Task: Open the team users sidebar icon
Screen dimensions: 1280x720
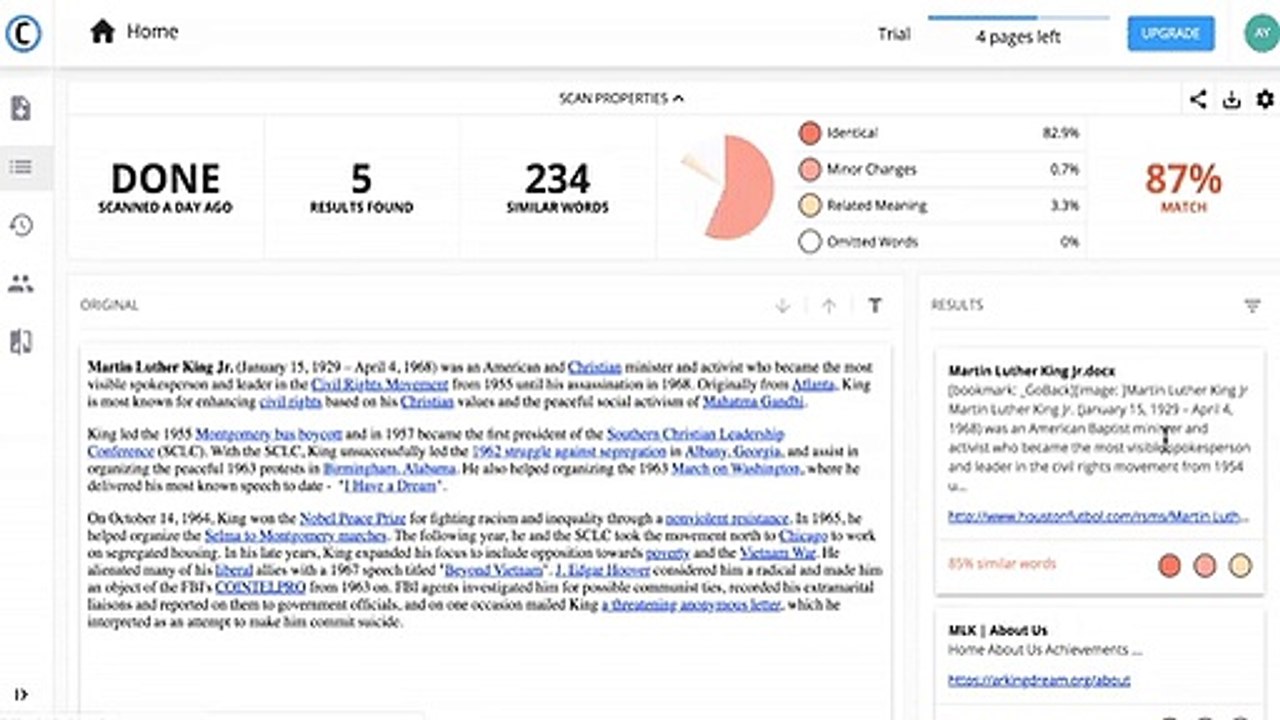Action: [x=21, y=284]
